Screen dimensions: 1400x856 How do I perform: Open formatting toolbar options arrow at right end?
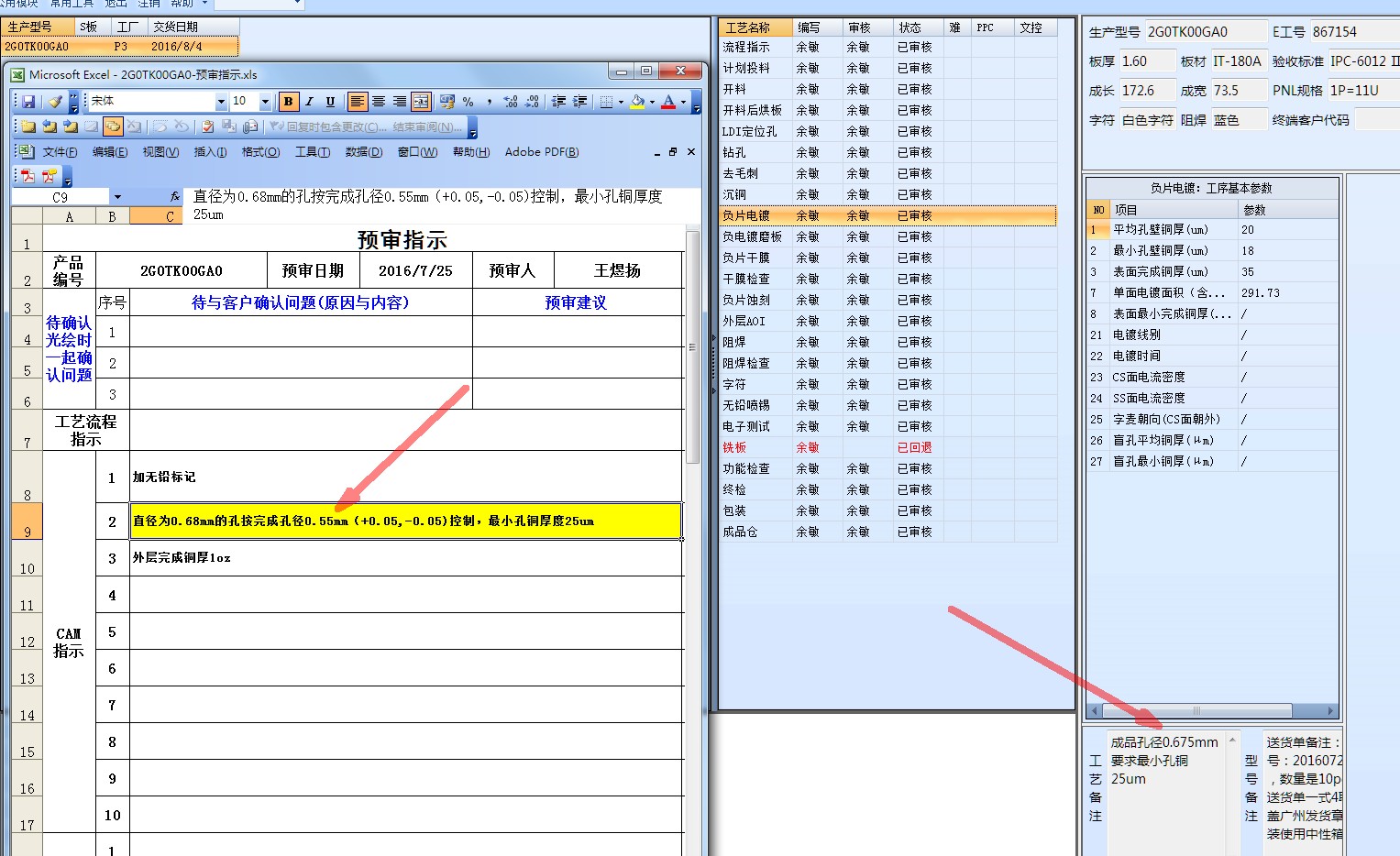coord(696,102)
